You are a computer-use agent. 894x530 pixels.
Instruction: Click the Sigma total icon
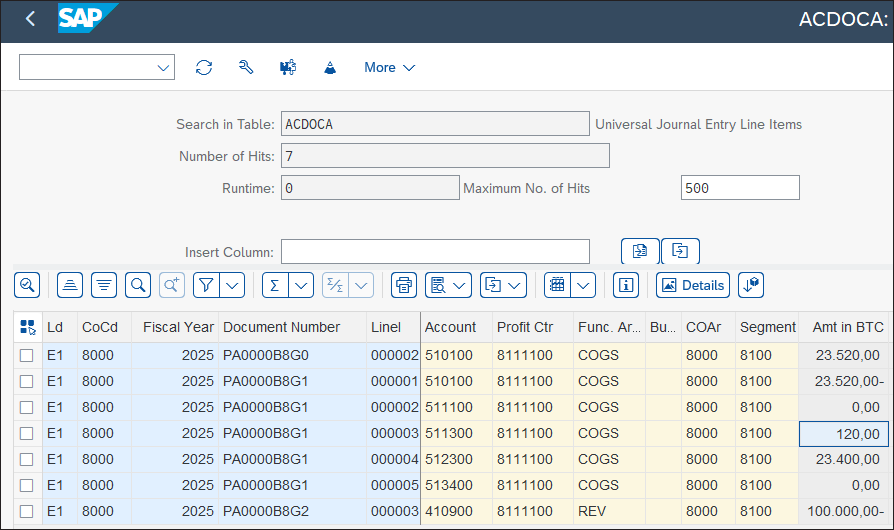275,285
